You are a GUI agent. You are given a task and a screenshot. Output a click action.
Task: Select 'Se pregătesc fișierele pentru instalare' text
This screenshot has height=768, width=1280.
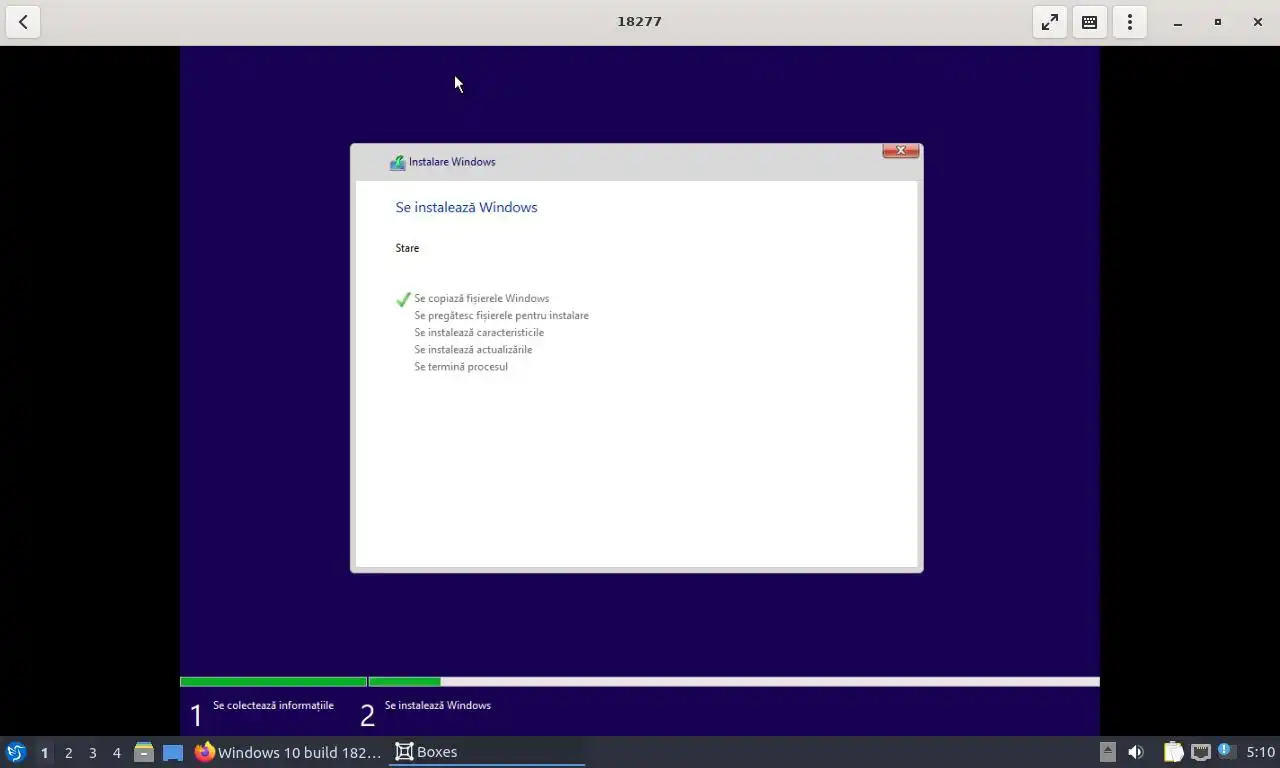coord(501,315)
